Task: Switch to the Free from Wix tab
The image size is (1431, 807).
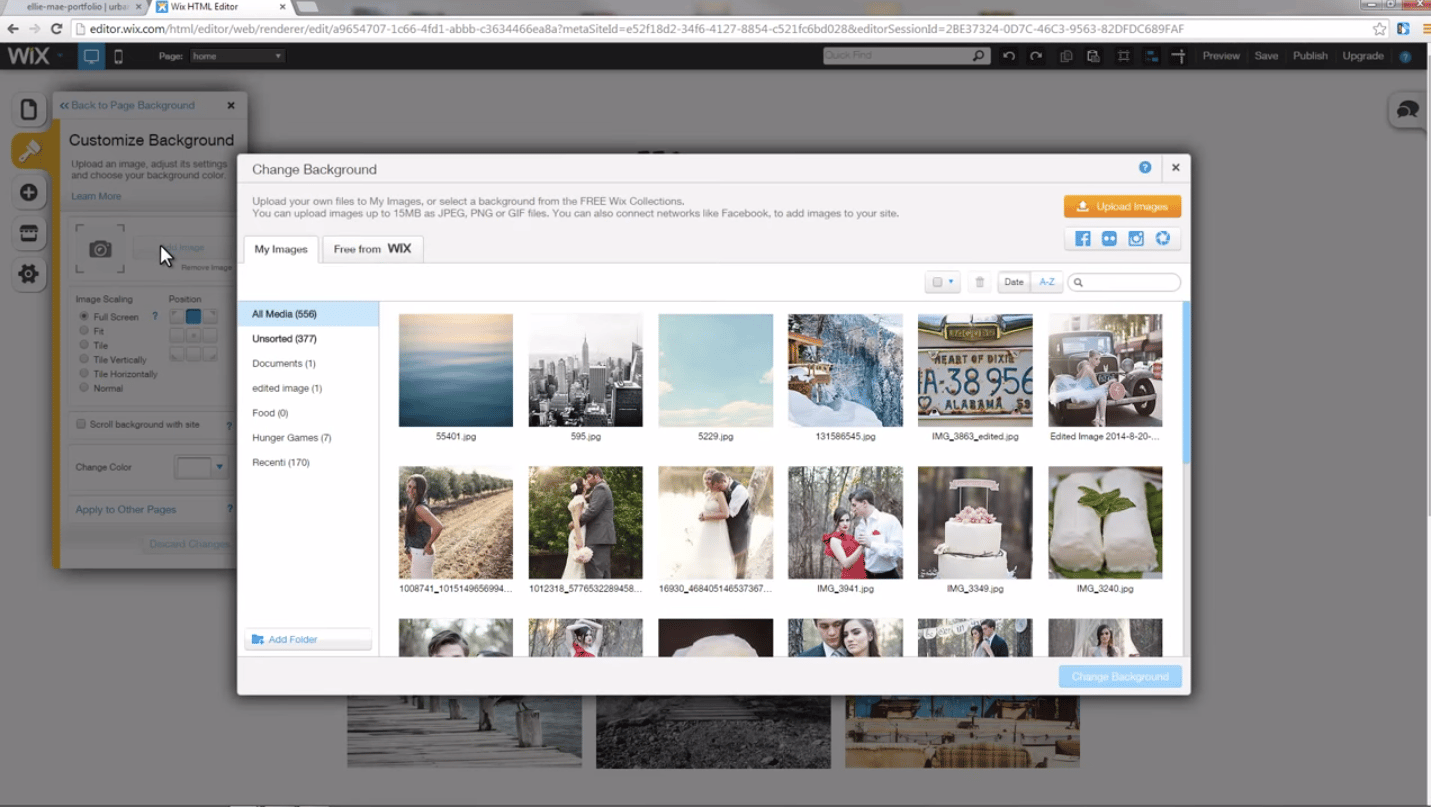Action: [372, 249]
